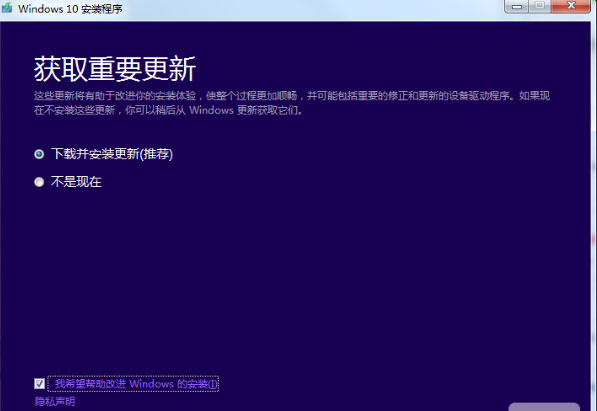Click the Windows 10 安装程序 title bar icon
This screenshot has height=411, width=597.
[x=7, y=8]
